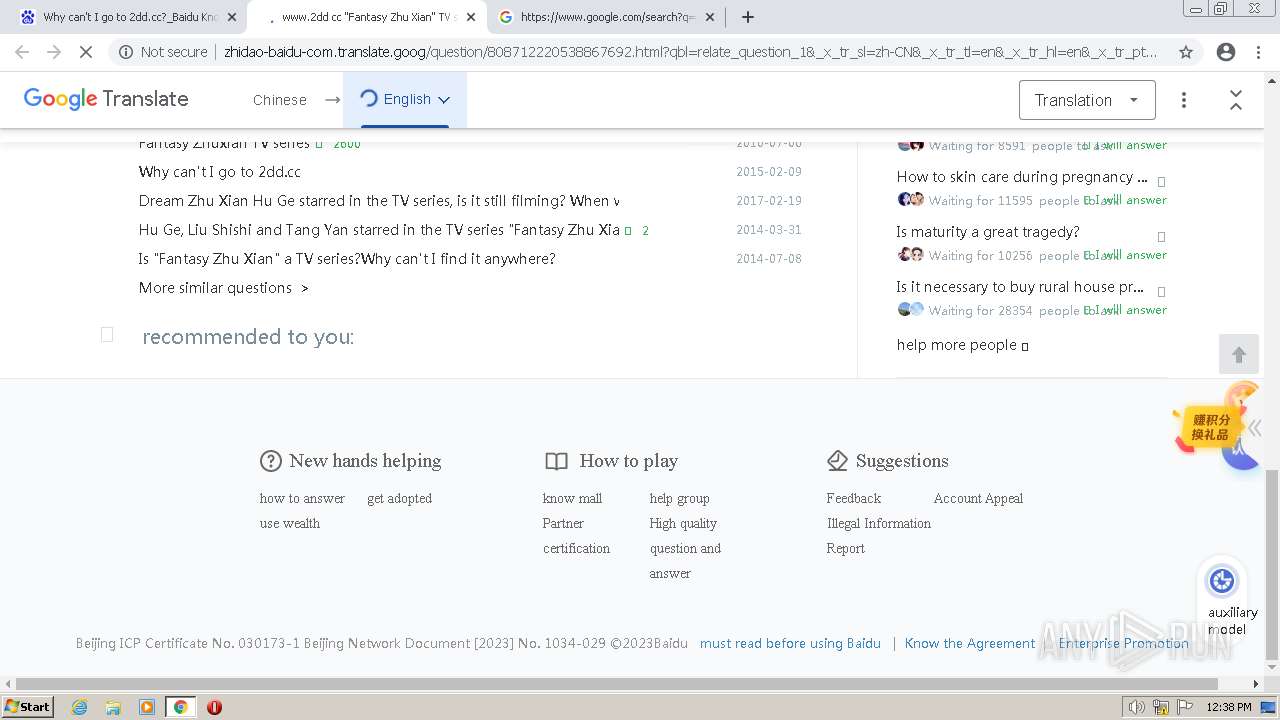Open Google Translate logo link
Screen dimensions: 1280x720
tap(106, 99)
